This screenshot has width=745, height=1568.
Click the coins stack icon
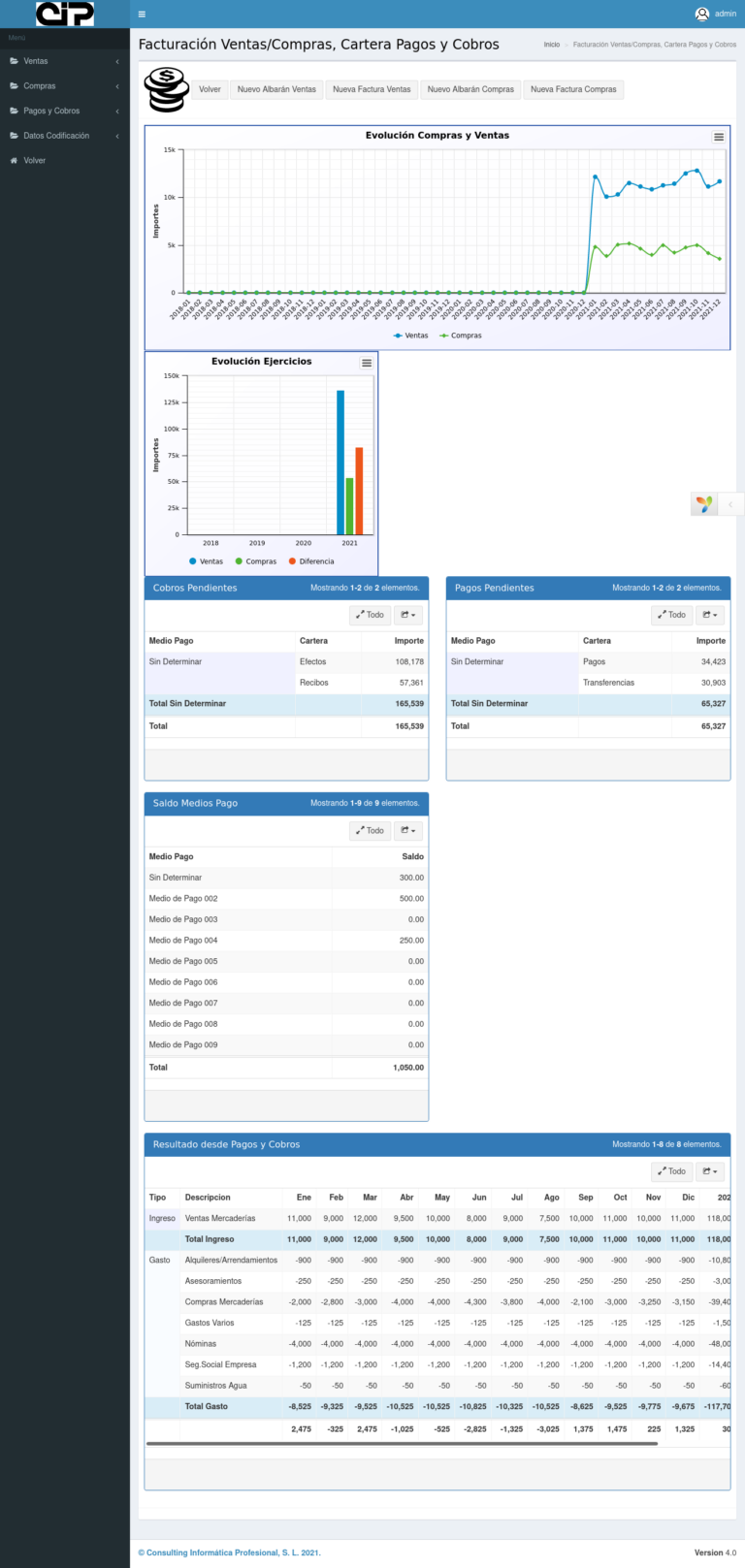coord(166,89)
